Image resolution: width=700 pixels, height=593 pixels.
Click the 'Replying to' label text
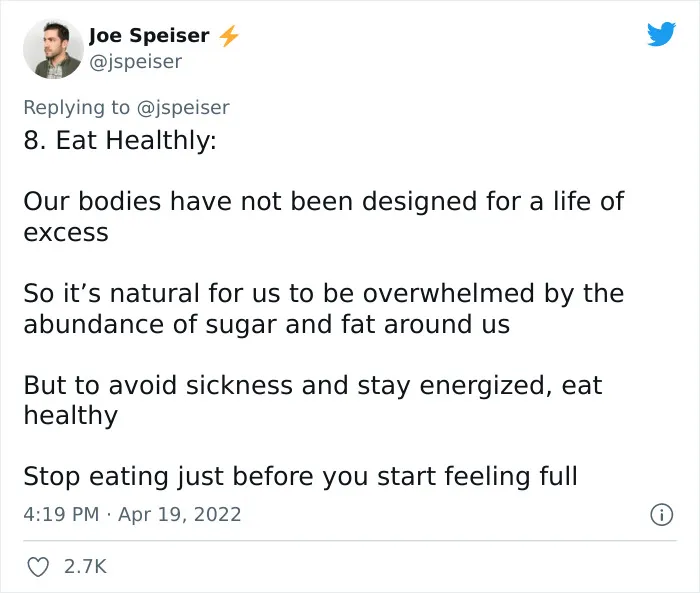(77, 108)
